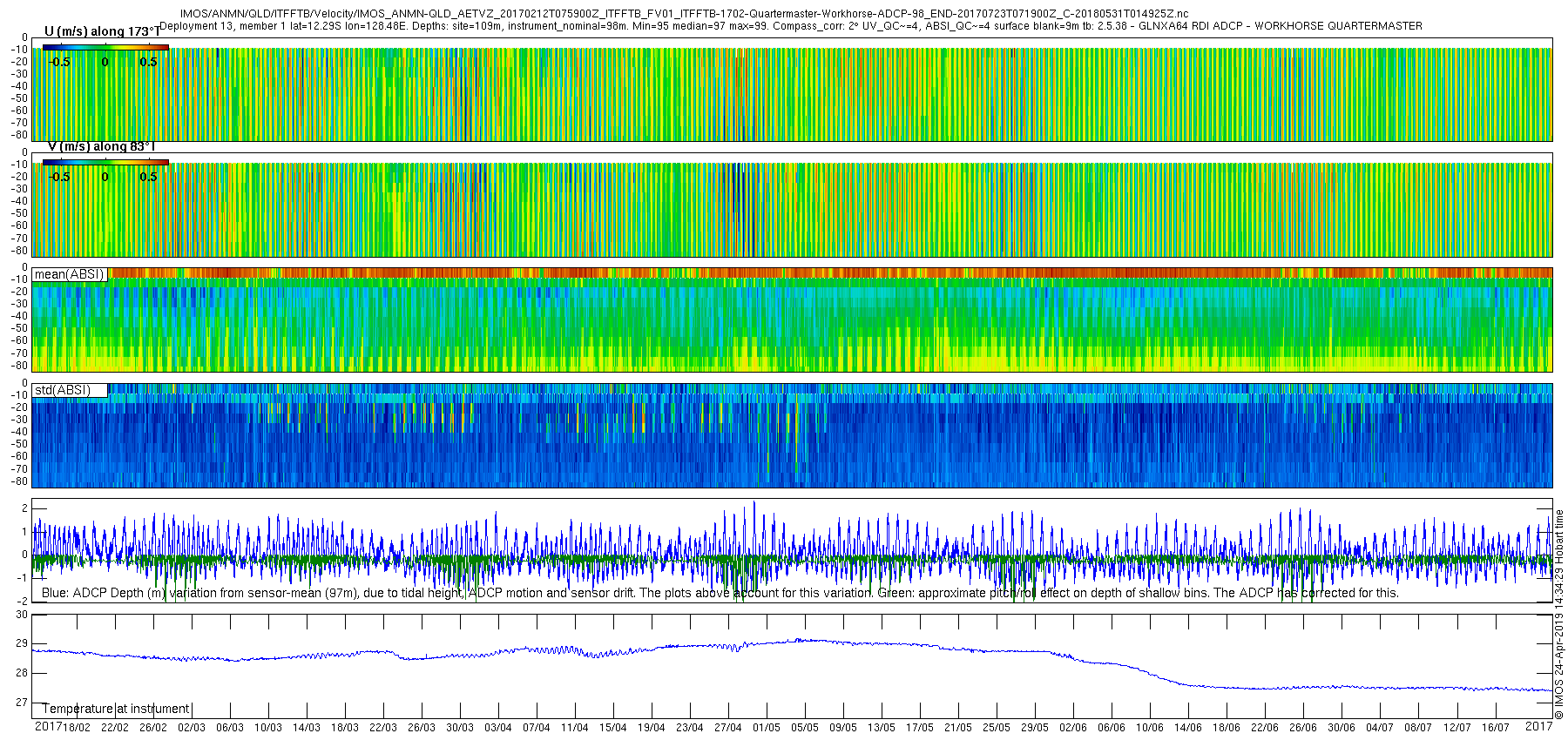
Task: Click the 04/07 date tick label
Action: [1380, 728]
